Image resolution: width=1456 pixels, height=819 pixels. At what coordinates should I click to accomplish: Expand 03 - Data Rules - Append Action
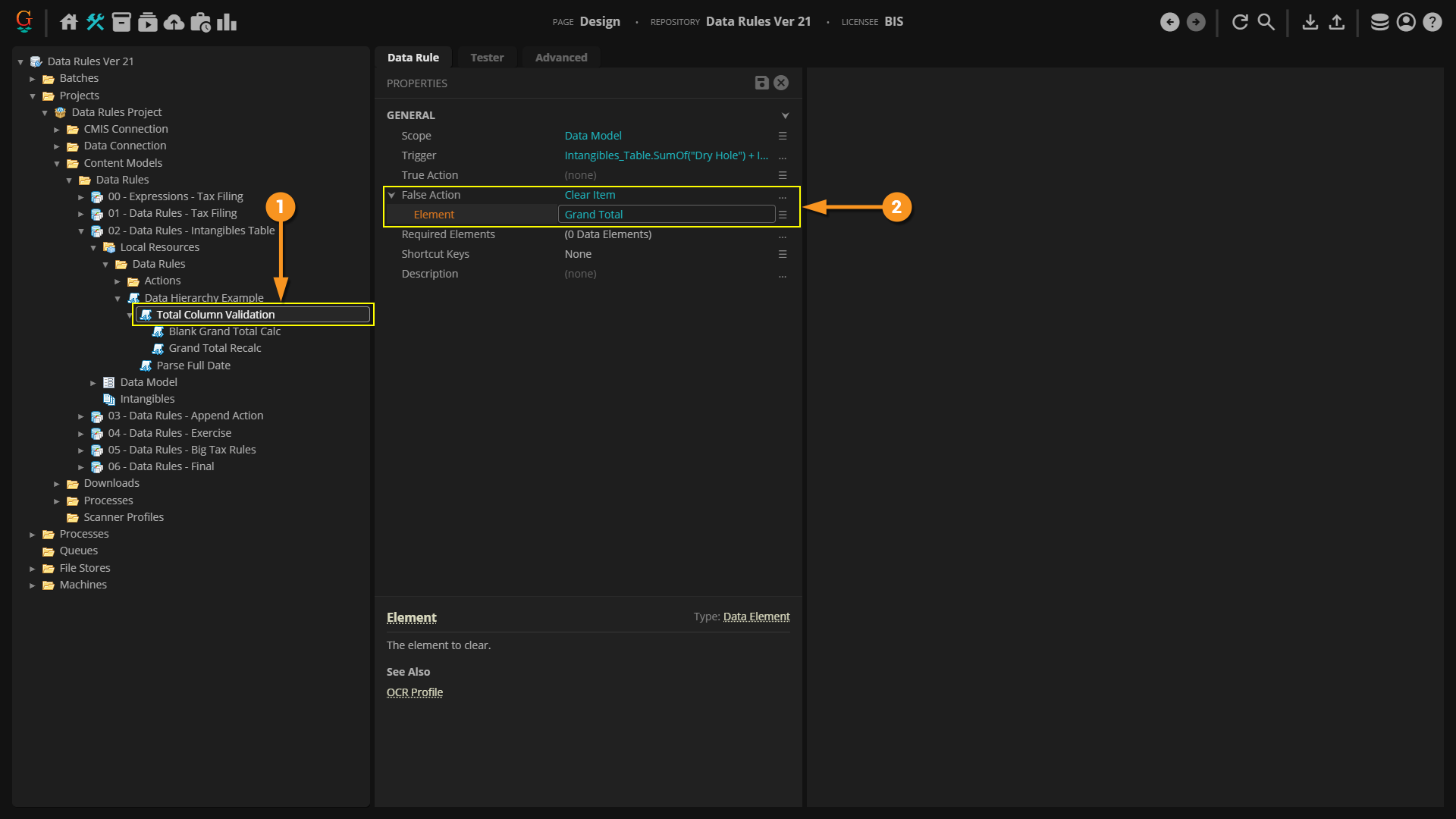(81, 416)
